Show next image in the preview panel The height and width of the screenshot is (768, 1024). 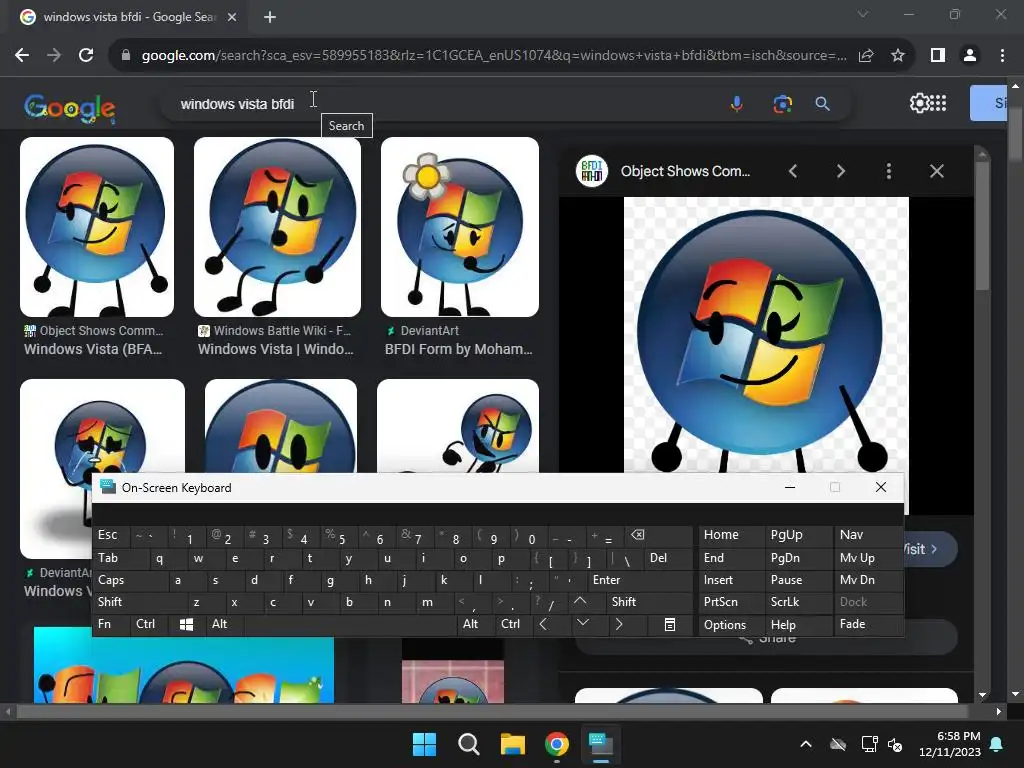(840, 171)
